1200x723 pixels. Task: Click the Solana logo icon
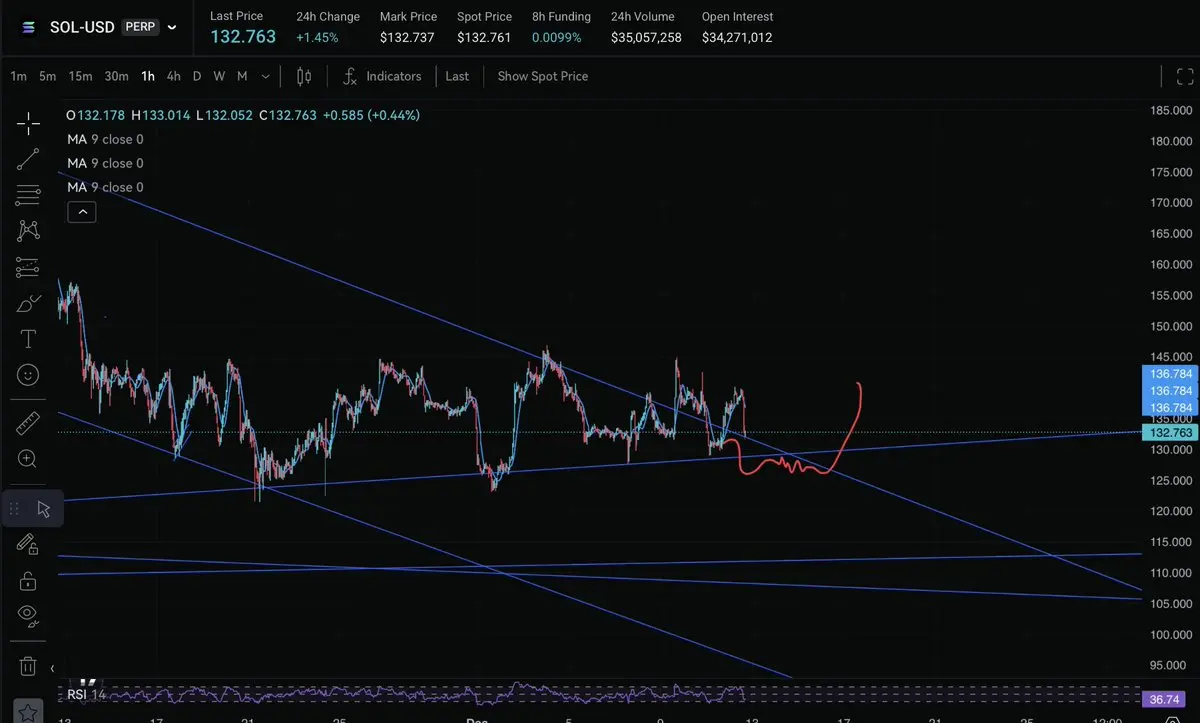[x=29, y=27]
